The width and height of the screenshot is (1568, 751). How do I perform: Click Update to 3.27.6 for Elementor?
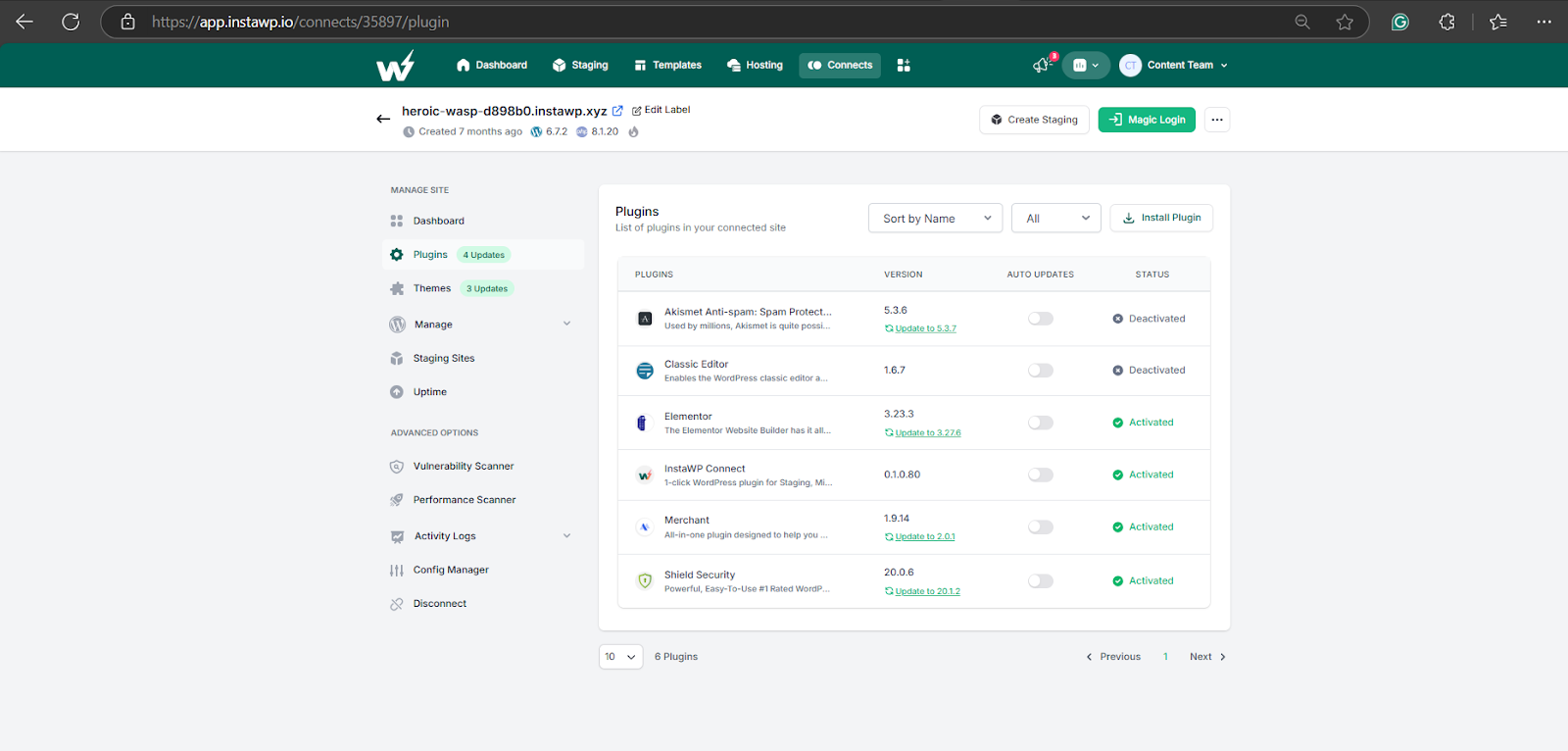pyautogui.click(x=923, y=432)
